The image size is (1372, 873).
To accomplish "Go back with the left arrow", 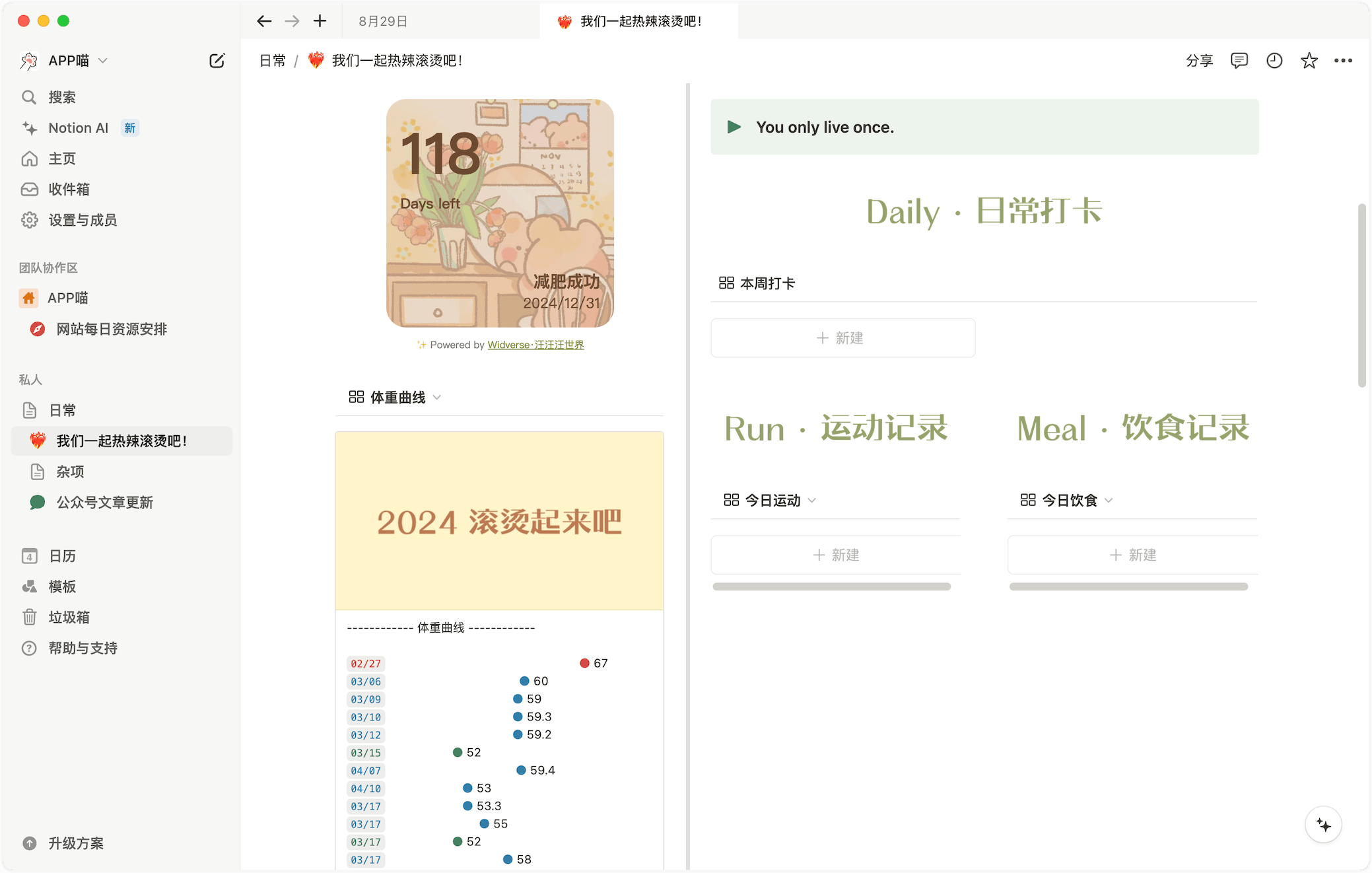I will coord(264,21).
